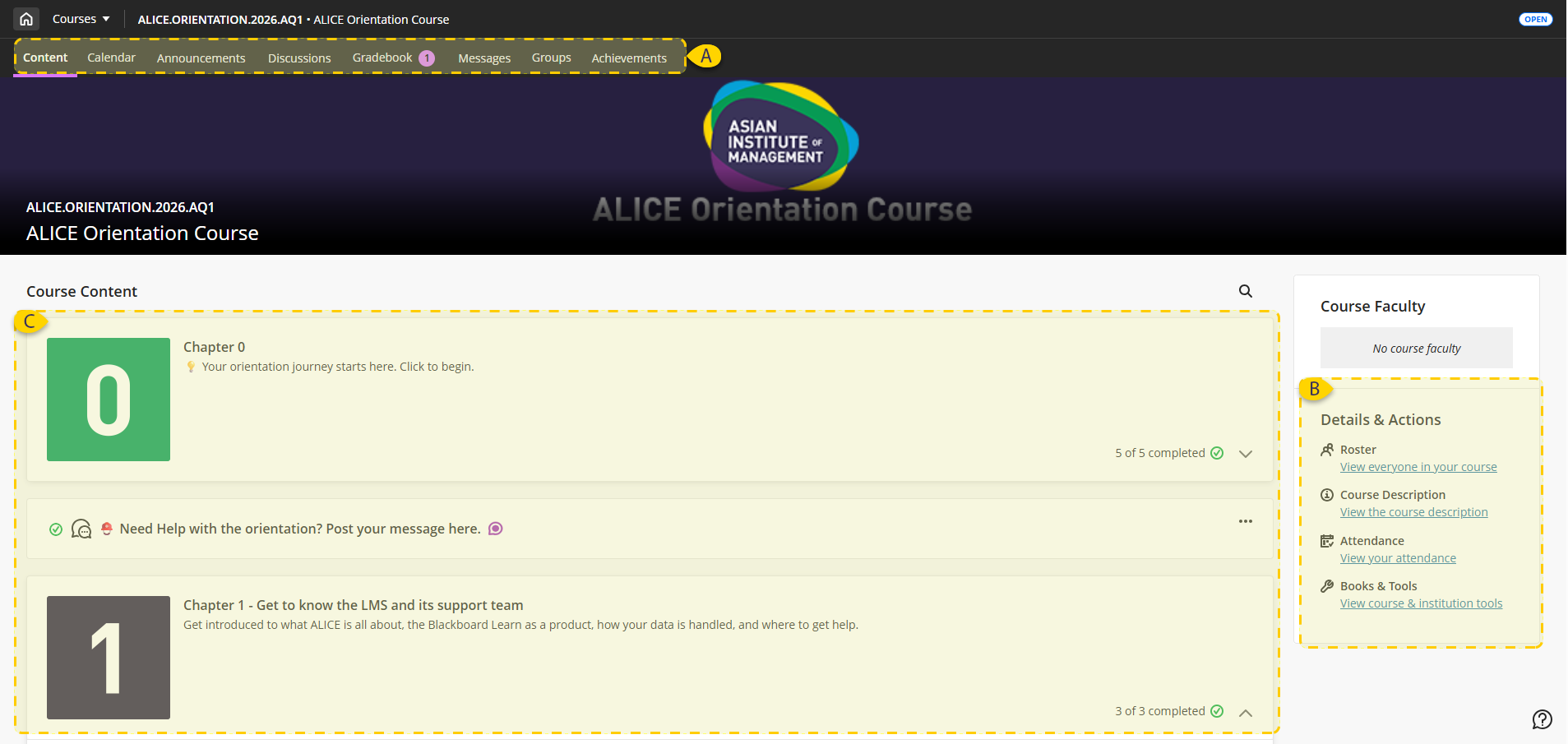Expand Chapter 0 with the chevron

pos(1246,454)
